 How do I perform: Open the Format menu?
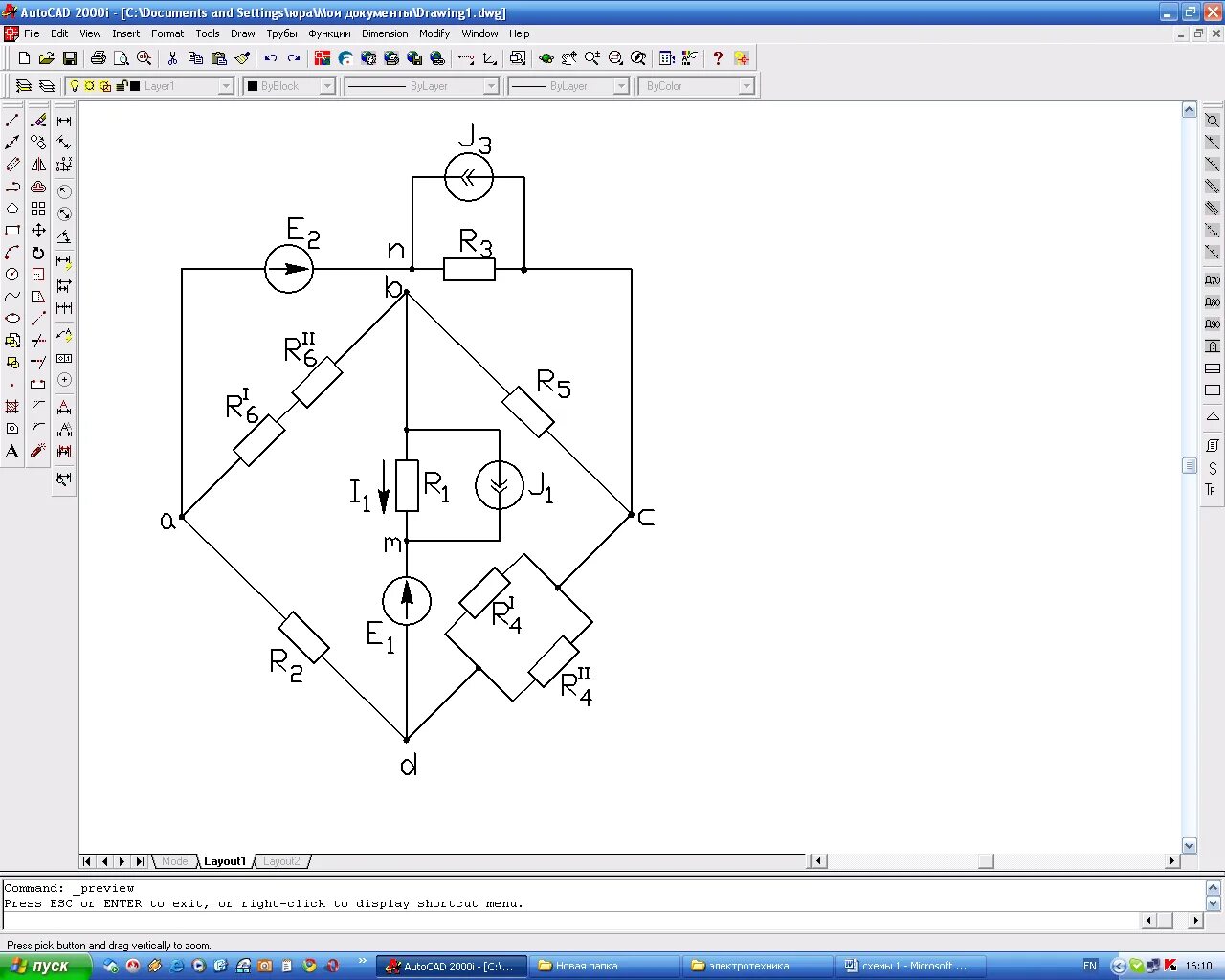[167, 33]
